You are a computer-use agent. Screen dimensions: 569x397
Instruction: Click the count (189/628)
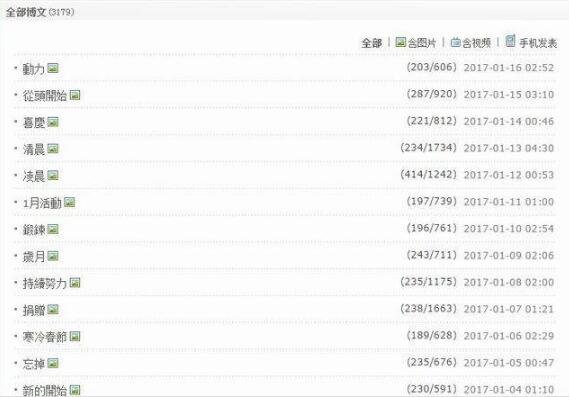coord(431,336)
